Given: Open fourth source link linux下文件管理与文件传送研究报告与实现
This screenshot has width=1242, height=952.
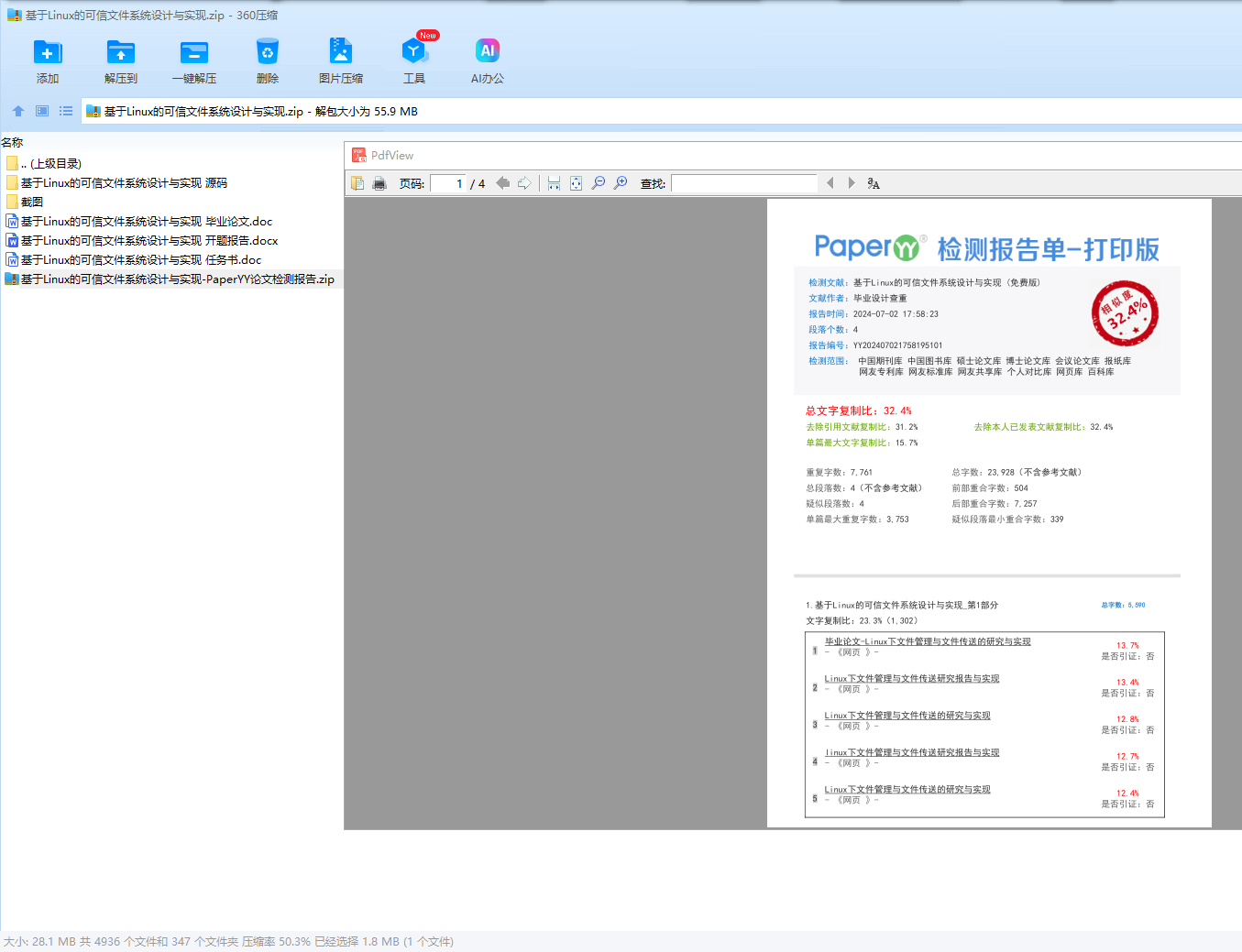Looking at the screenshot, I should 912,752.
